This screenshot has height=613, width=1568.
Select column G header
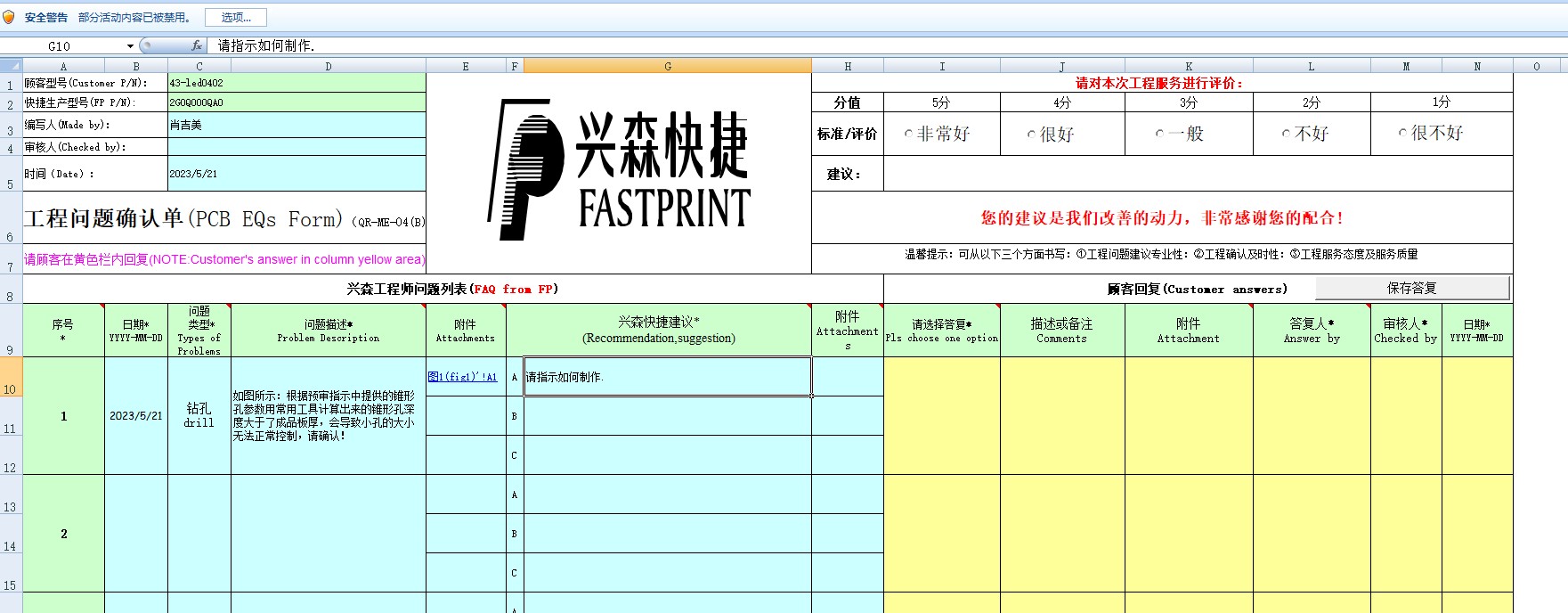668,66
